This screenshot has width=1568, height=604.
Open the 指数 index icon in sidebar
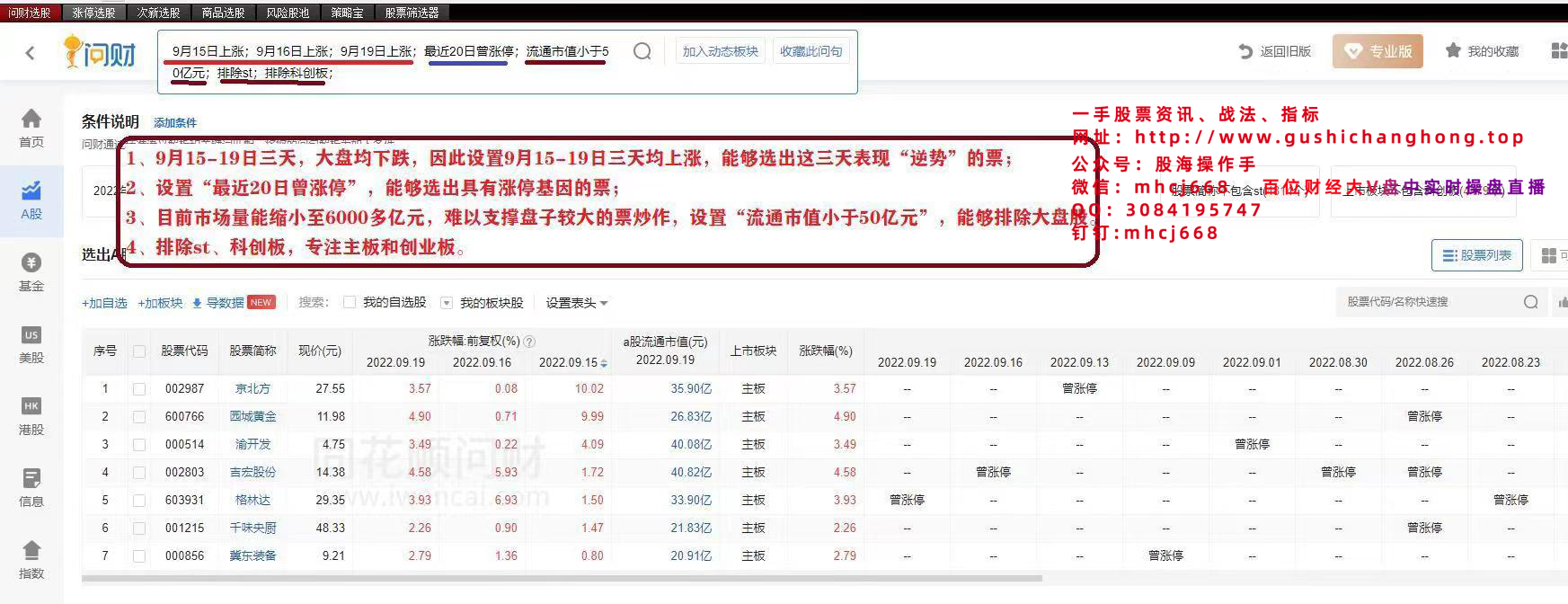[x=31, y=550]
